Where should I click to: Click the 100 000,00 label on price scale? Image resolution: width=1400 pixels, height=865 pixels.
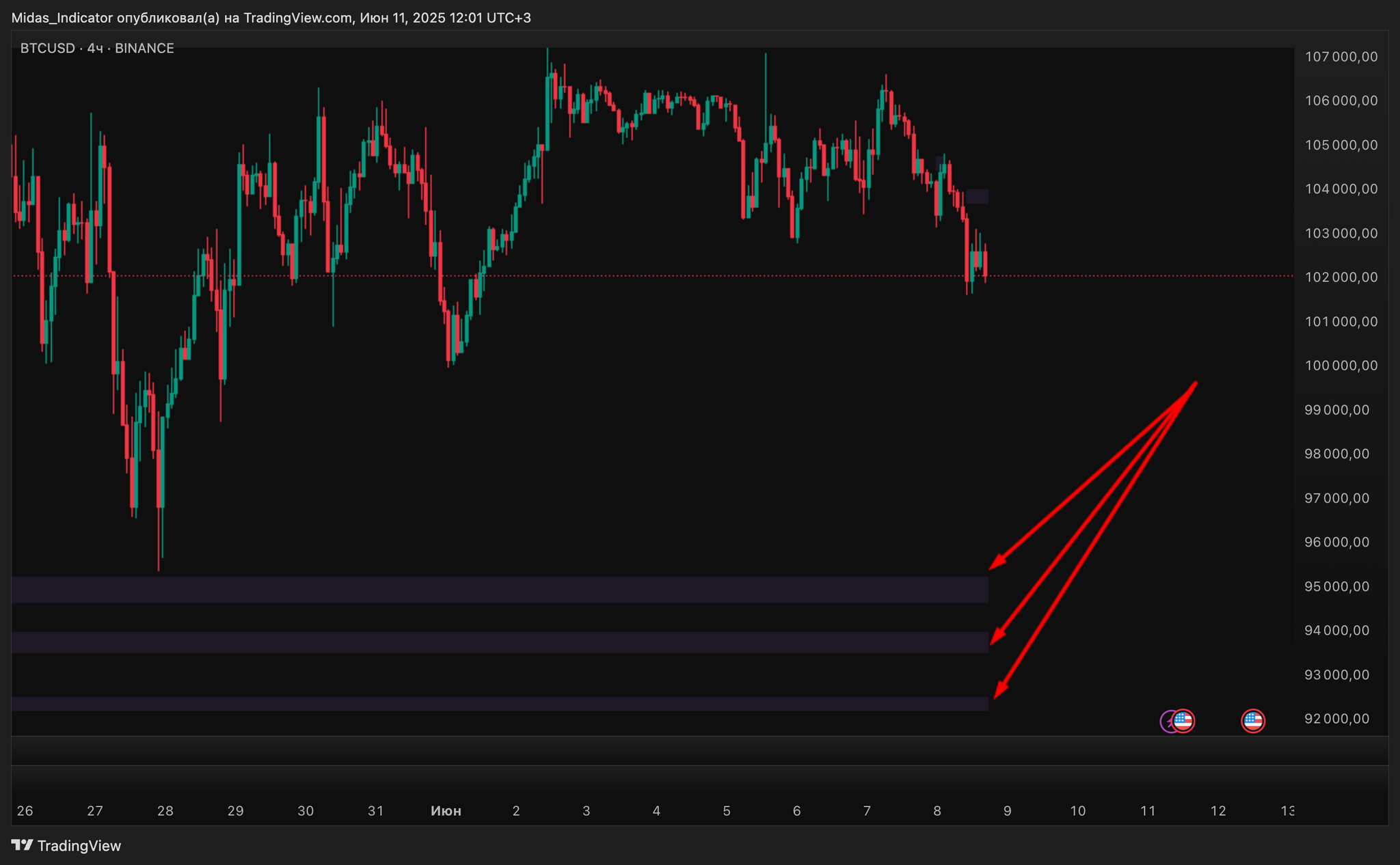point(1341,366)
